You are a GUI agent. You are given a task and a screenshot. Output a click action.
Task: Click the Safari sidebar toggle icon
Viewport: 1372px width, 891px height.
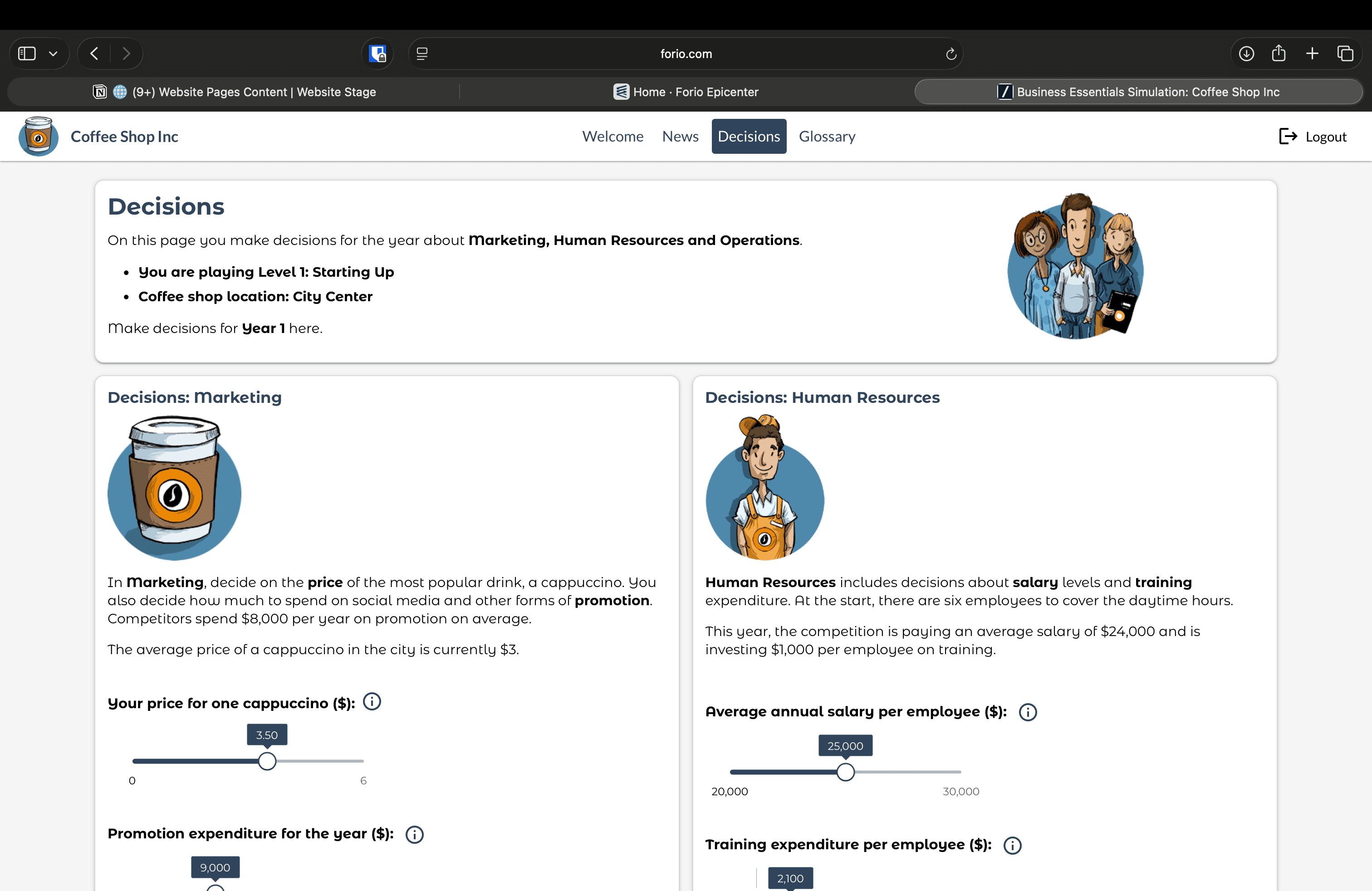[27, 54]
